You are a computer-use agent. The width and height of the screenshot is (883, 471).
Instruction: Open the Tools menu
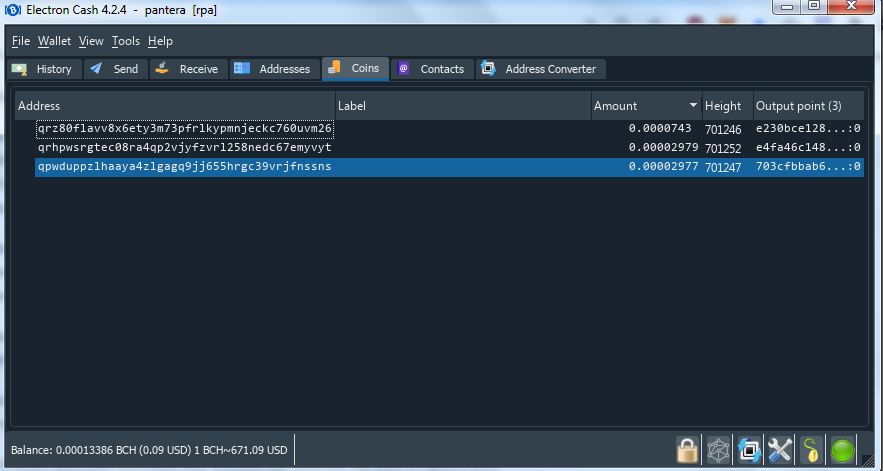click(x=126, y=41)
